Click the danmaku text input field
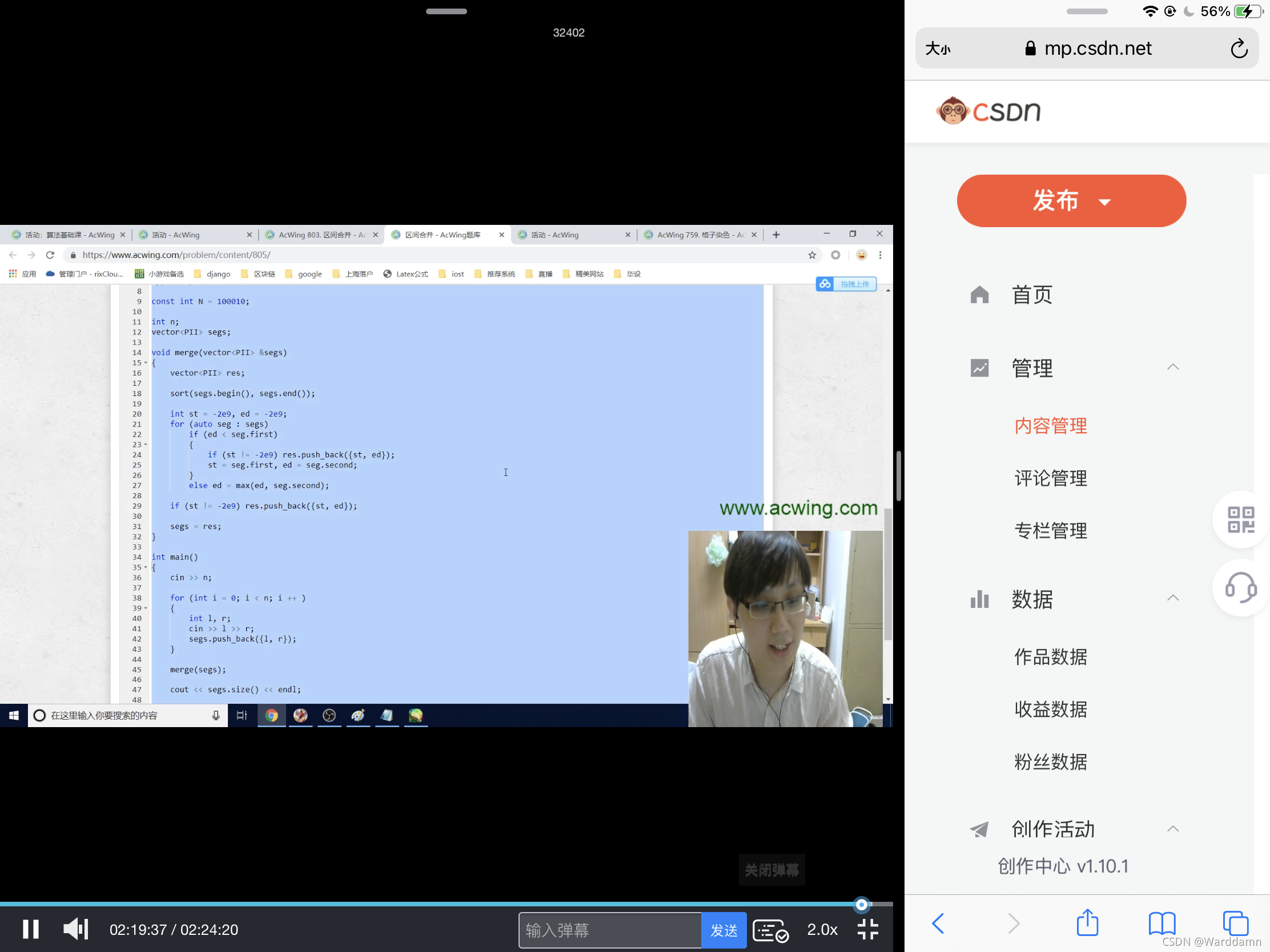1270x952 pixels. click(609, 930)
